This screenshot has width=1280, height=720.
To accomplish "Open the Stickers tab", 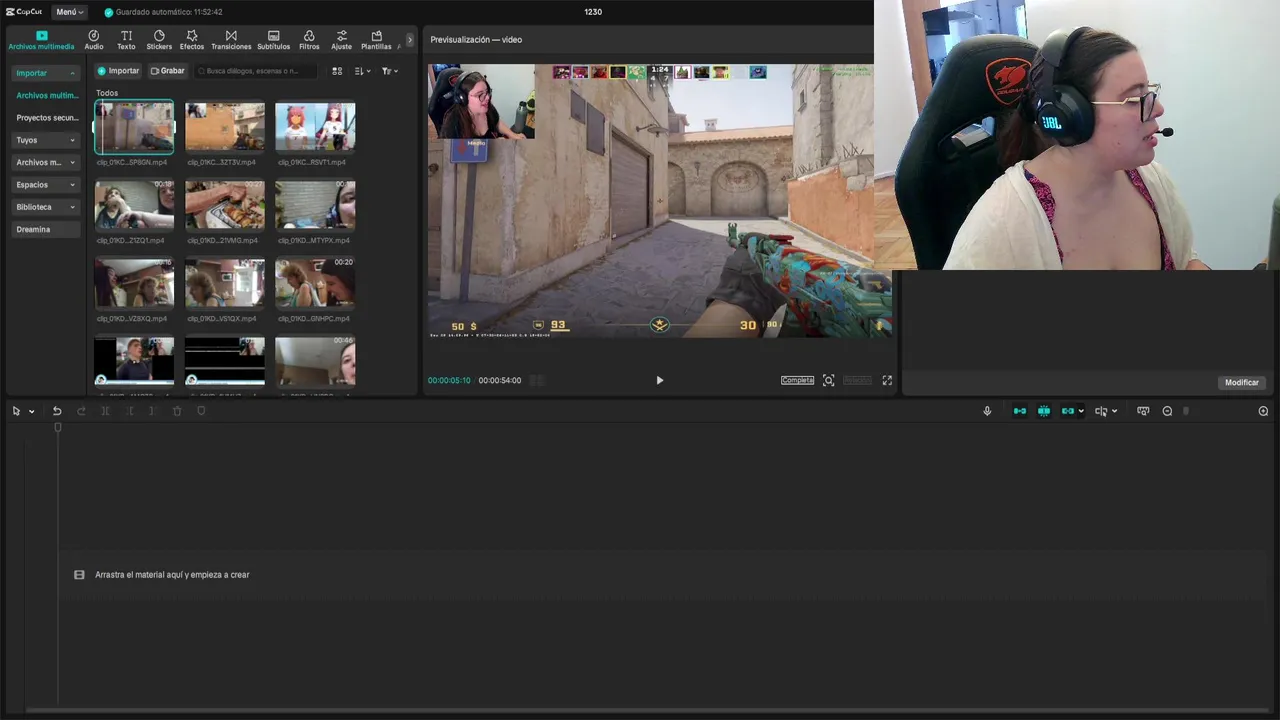I will pos(159,40).
